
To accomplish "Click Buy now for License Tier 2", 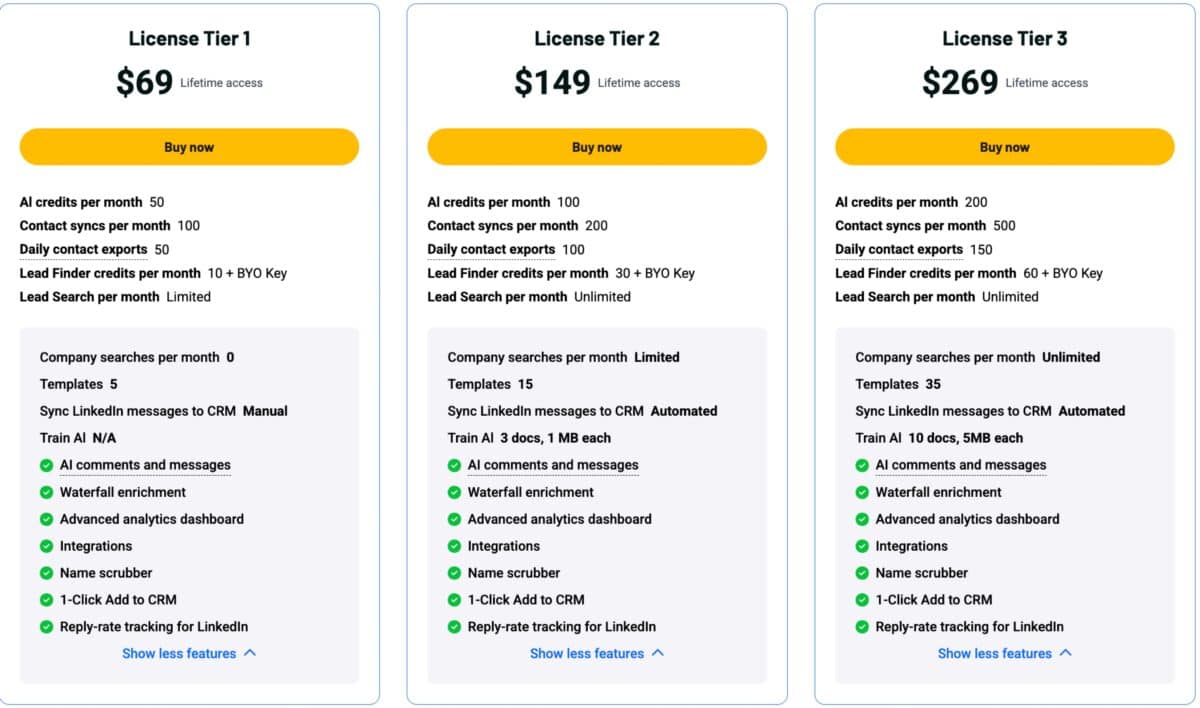I will tap(597, 147).
